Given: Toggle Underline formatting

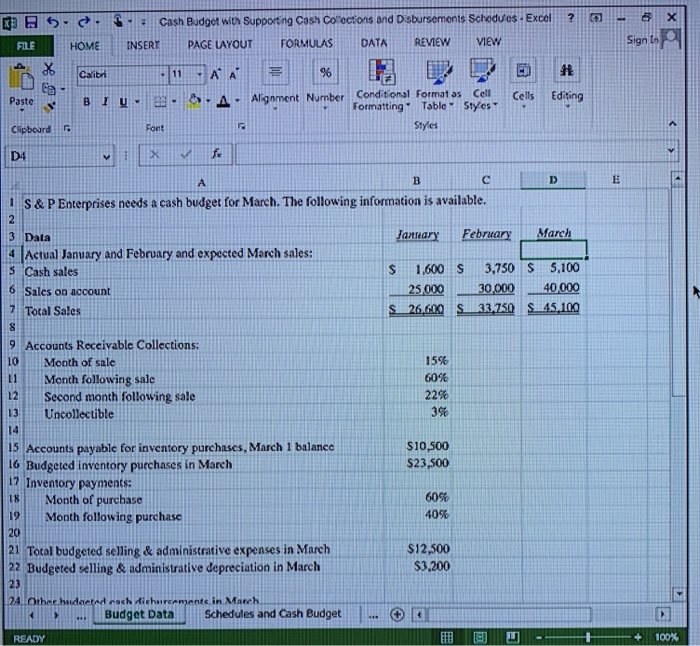Looking at the screenshot, I should coord(123,102).
